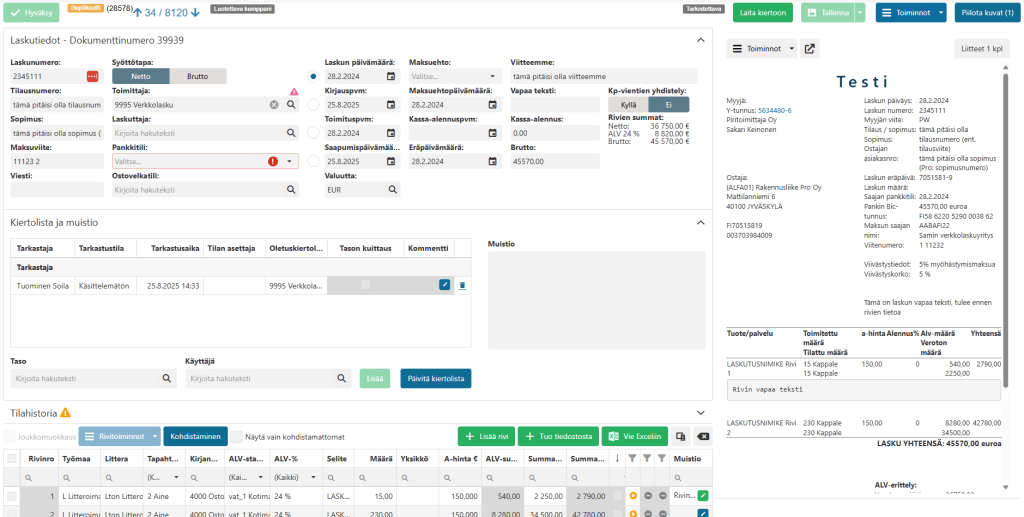This screenshot has width=1024, height=517.
Task: Click Lisää rivi button
Action: pos(487,436)
